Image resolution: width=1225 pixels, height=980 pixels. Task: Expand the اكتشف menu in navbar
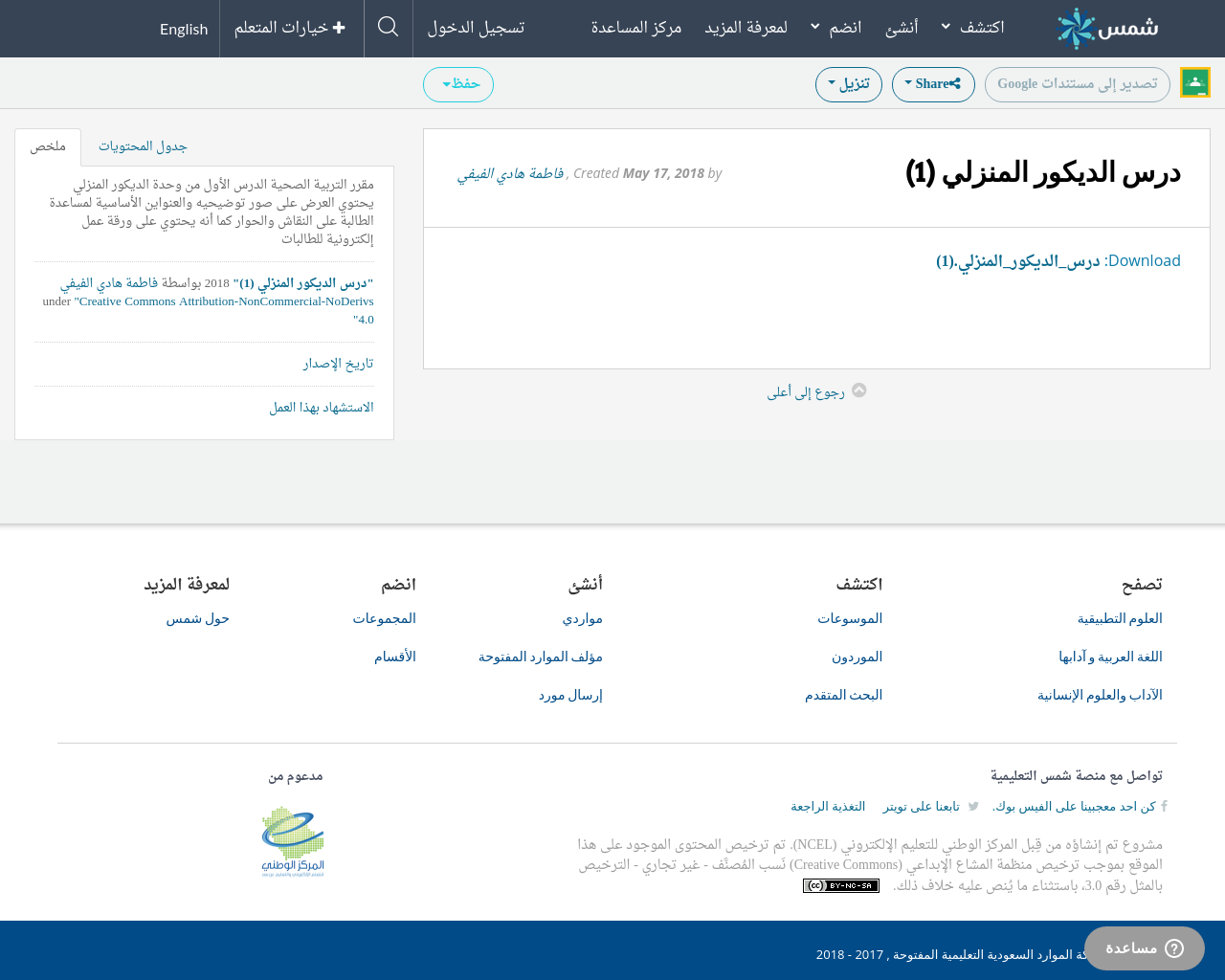[973, 28]
